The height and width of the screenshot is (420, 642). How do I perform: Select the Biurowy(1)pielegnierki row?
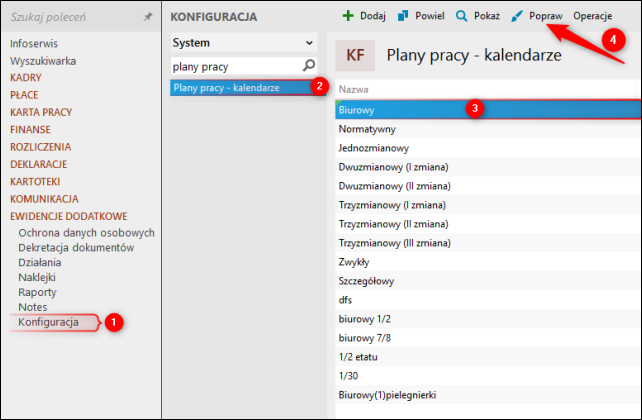488,395
